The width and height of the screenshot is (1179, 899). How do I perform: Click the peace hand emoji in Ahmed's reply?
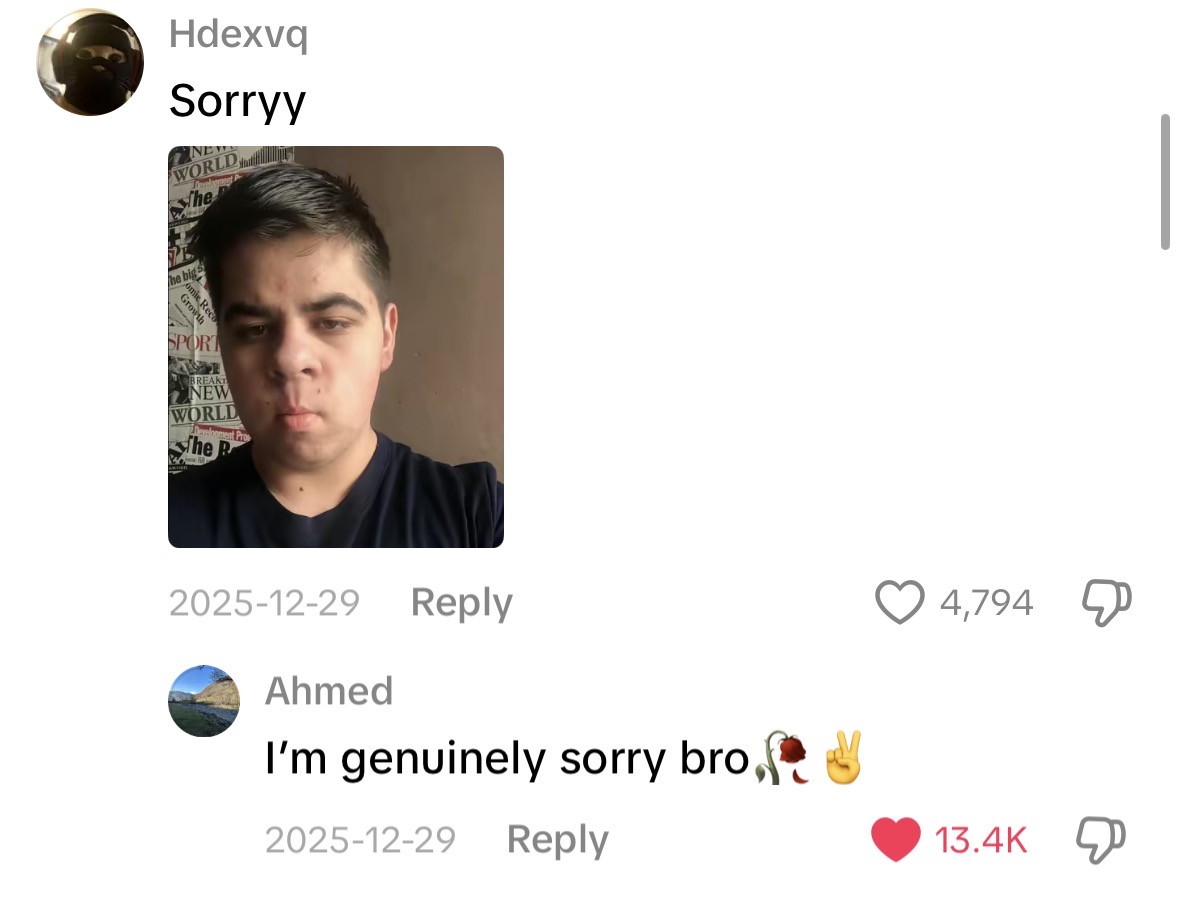click(844, 758)
